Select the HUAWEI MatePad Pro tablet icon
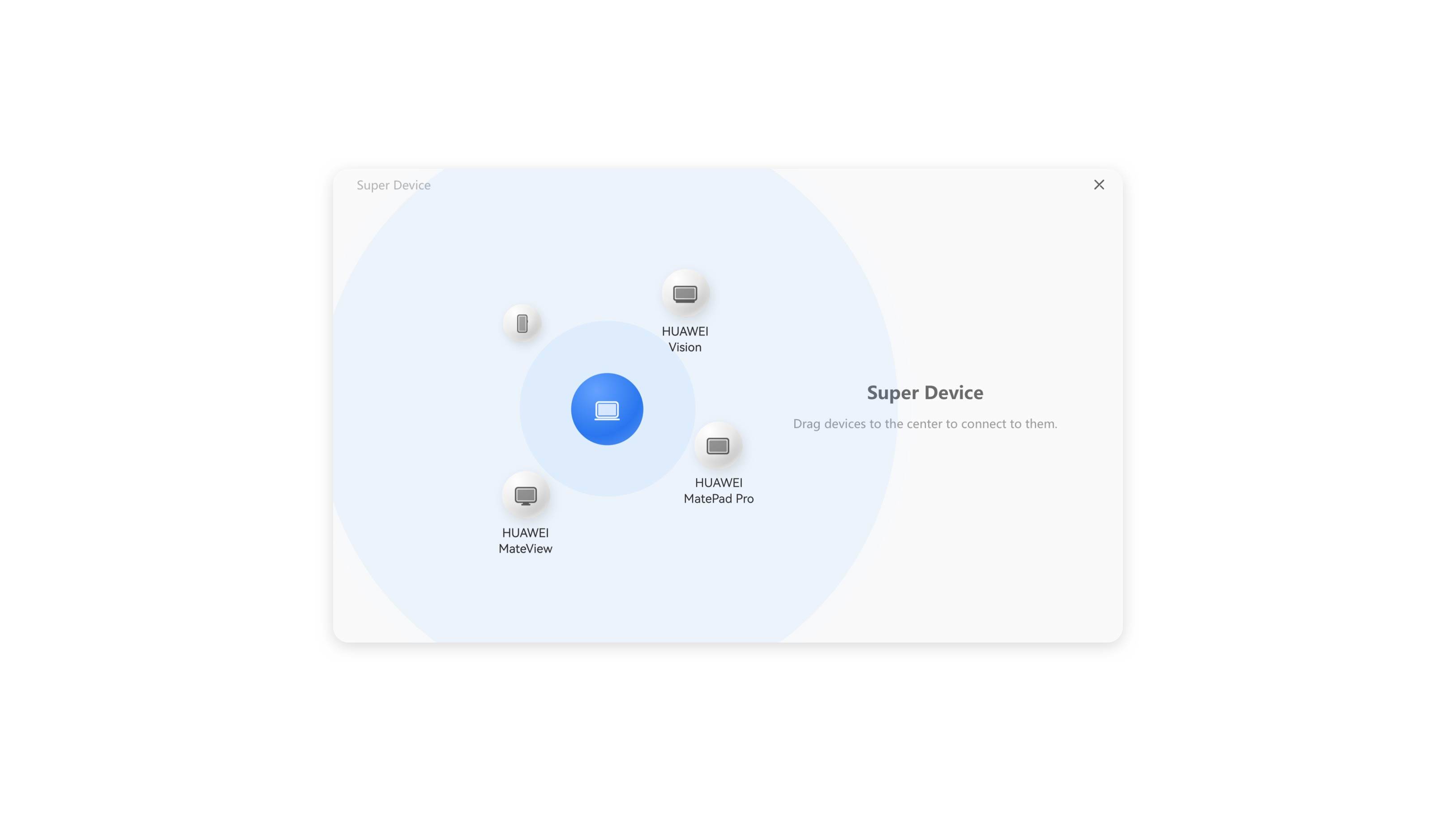 coord(718,446)
